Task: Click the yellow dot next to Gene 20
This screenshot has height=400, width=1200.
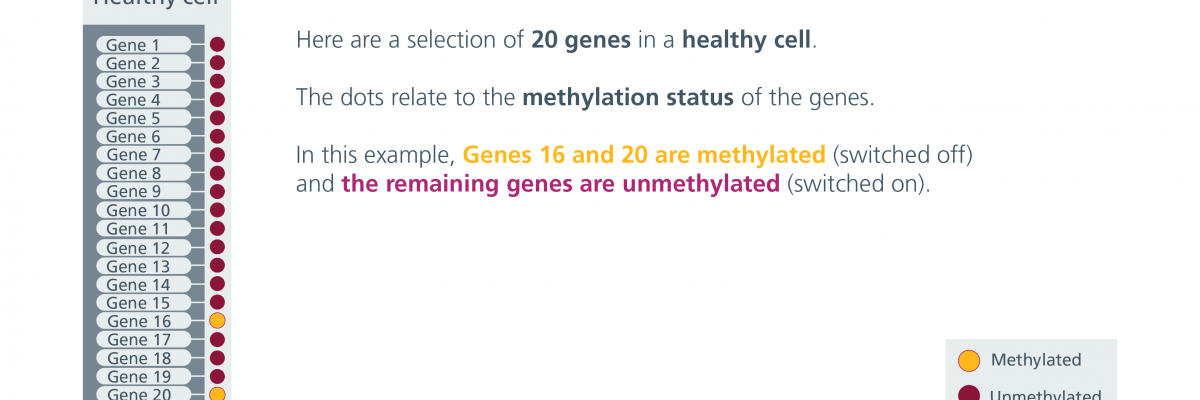Action: tap(217, 394)
